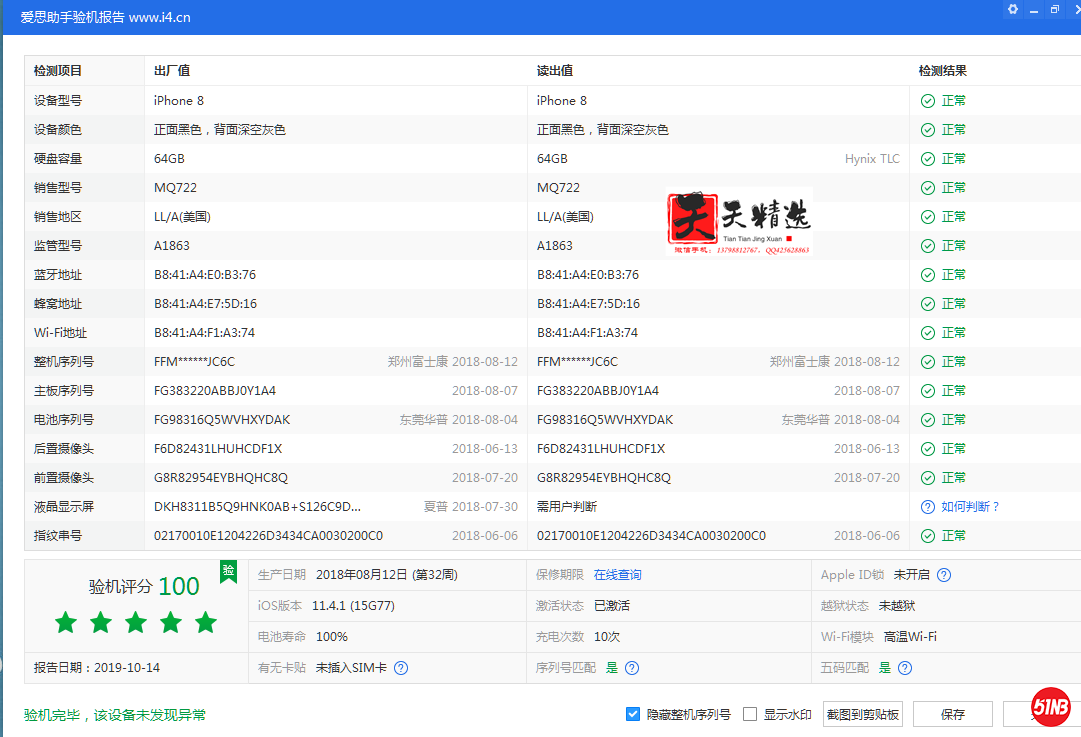Click the green check icon beside 设备型号 row
This screenshot has width=1081, height=737.
928,100
